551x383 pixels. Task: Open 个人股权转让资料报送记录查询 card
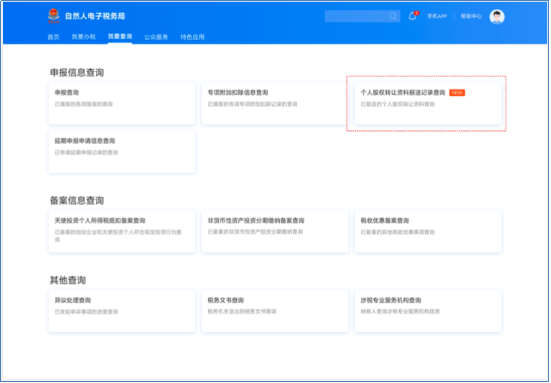point(428,103)
